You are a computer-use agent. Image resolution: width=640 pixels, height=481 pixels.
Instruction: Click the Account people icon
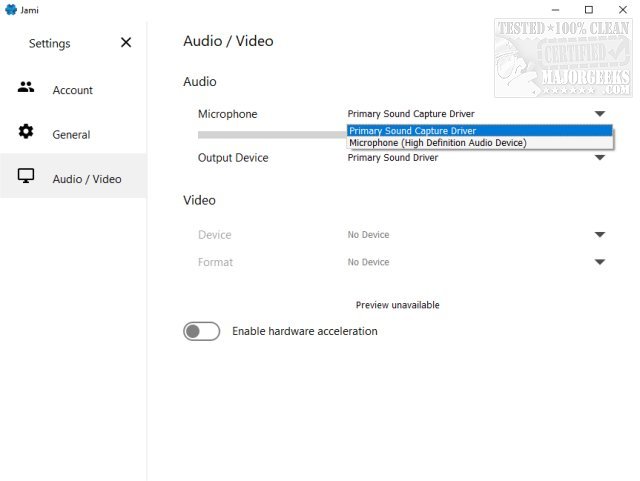(x=26, y=87)
